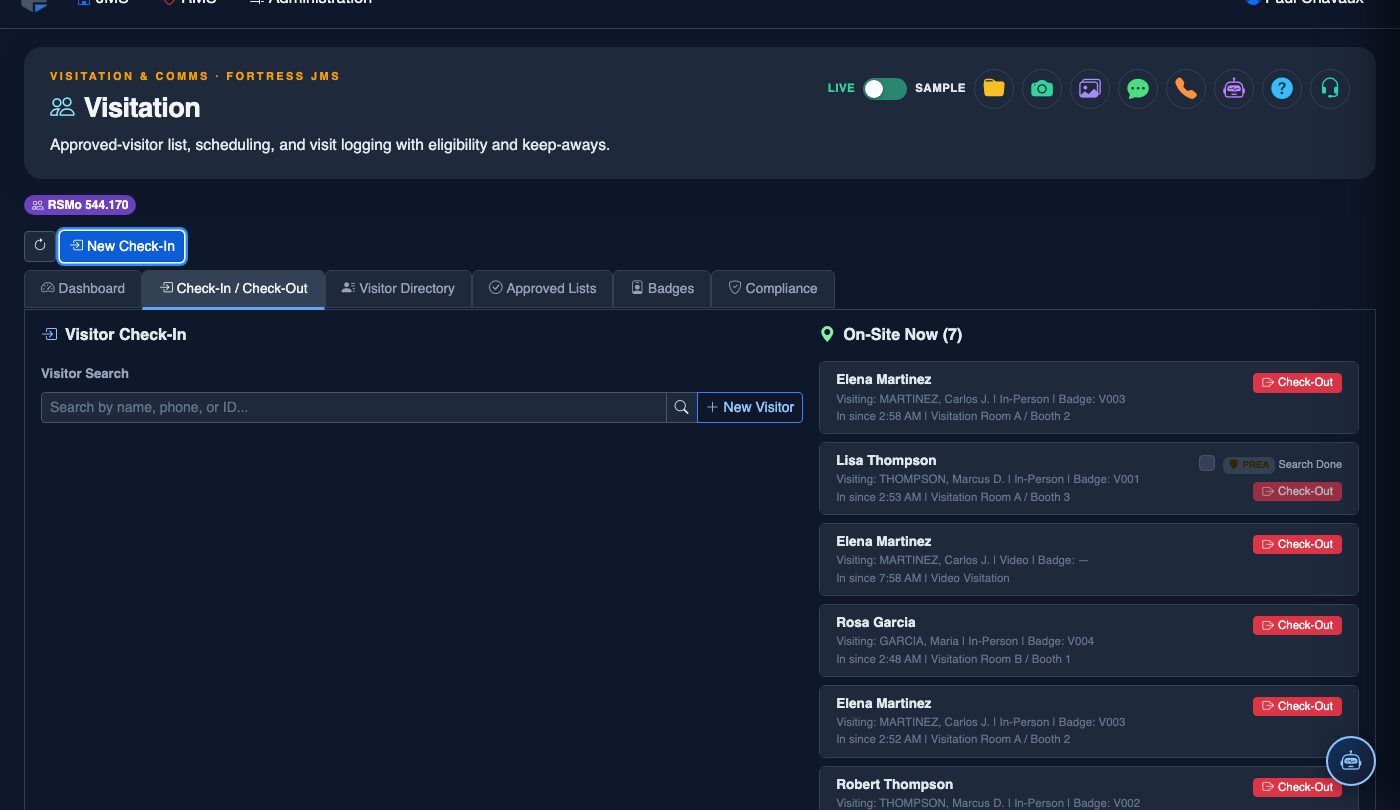Check out Elena Martinez's video visitation
The height and width of the screenshot is (810, 1400).
(x=1297, y=544)
